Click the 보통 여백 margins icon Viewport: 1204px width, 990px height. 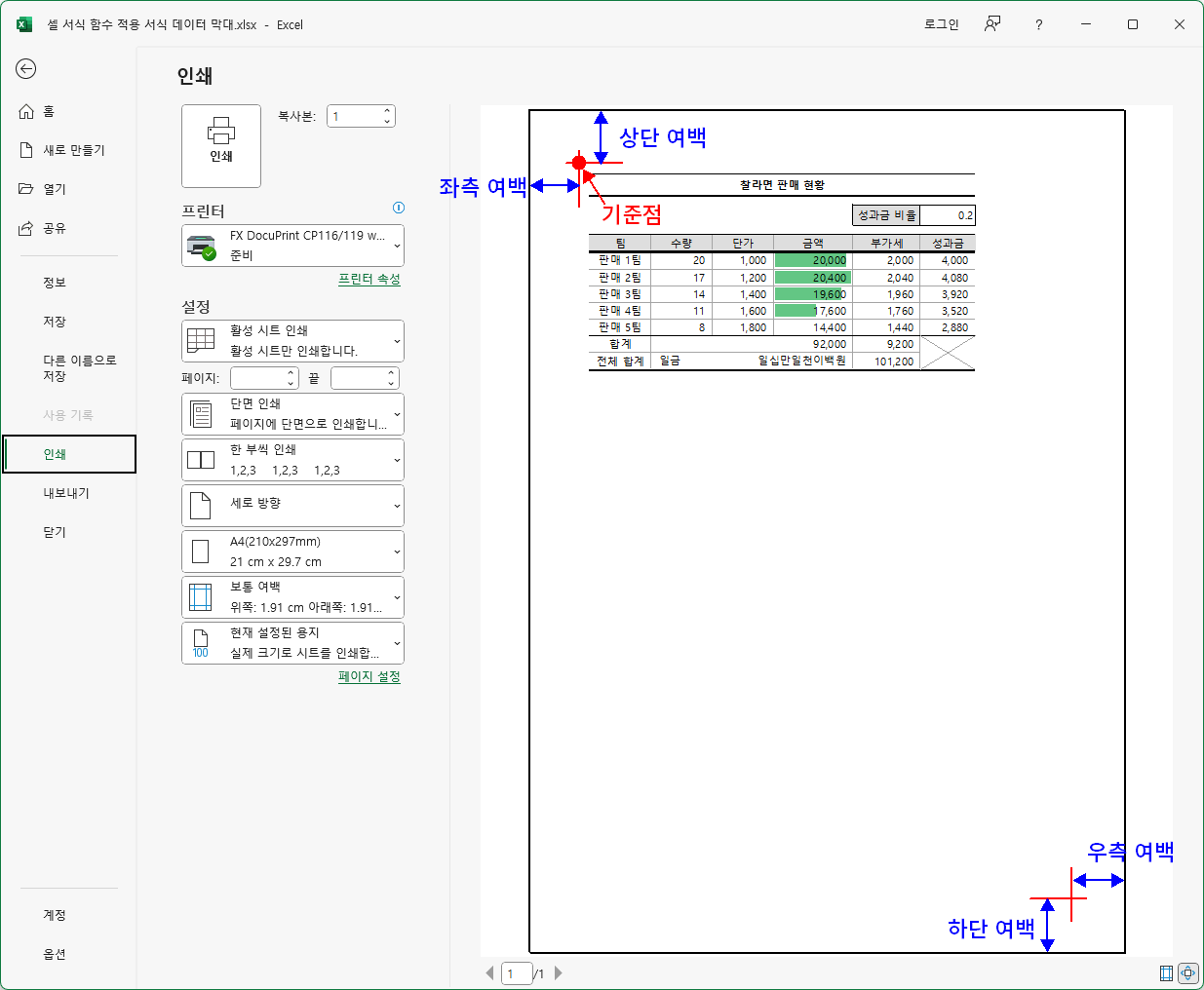201,597
